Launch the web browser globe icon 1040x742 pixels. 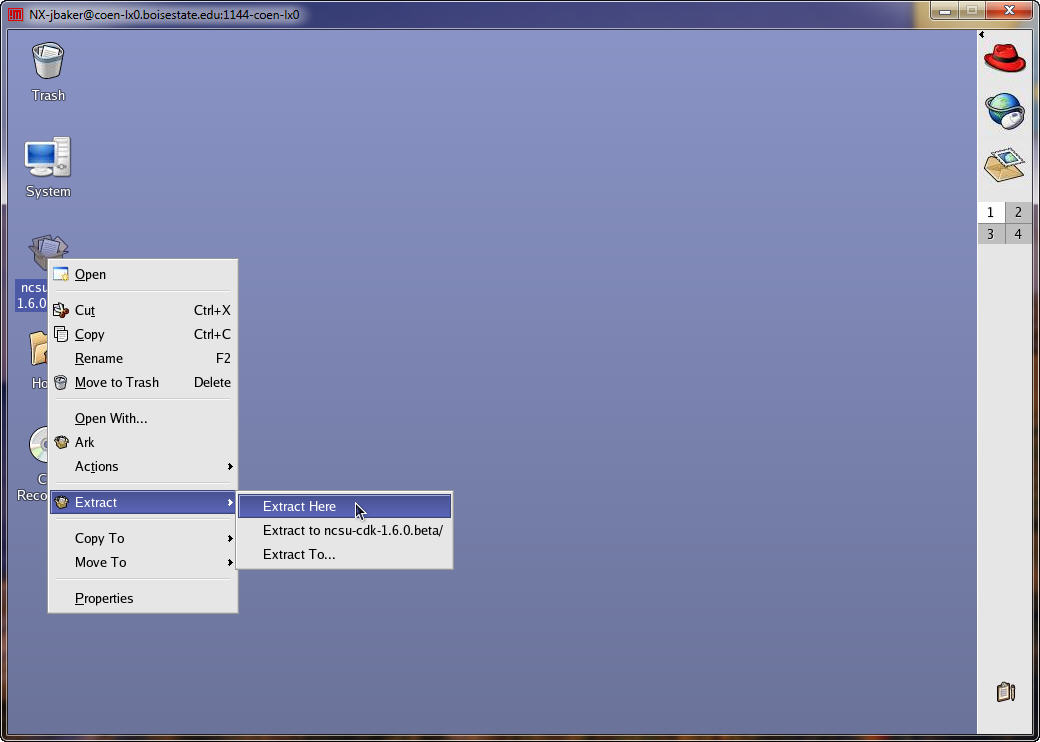coord(1004,111)
